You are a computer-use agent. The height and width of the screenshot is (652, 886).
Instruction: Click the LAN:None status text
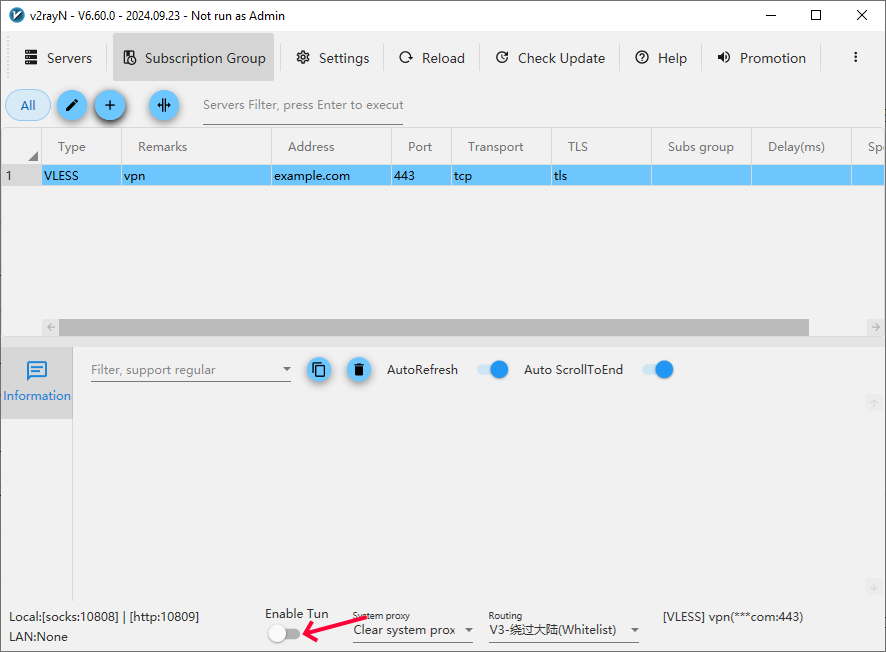click(x=38, y=637)
